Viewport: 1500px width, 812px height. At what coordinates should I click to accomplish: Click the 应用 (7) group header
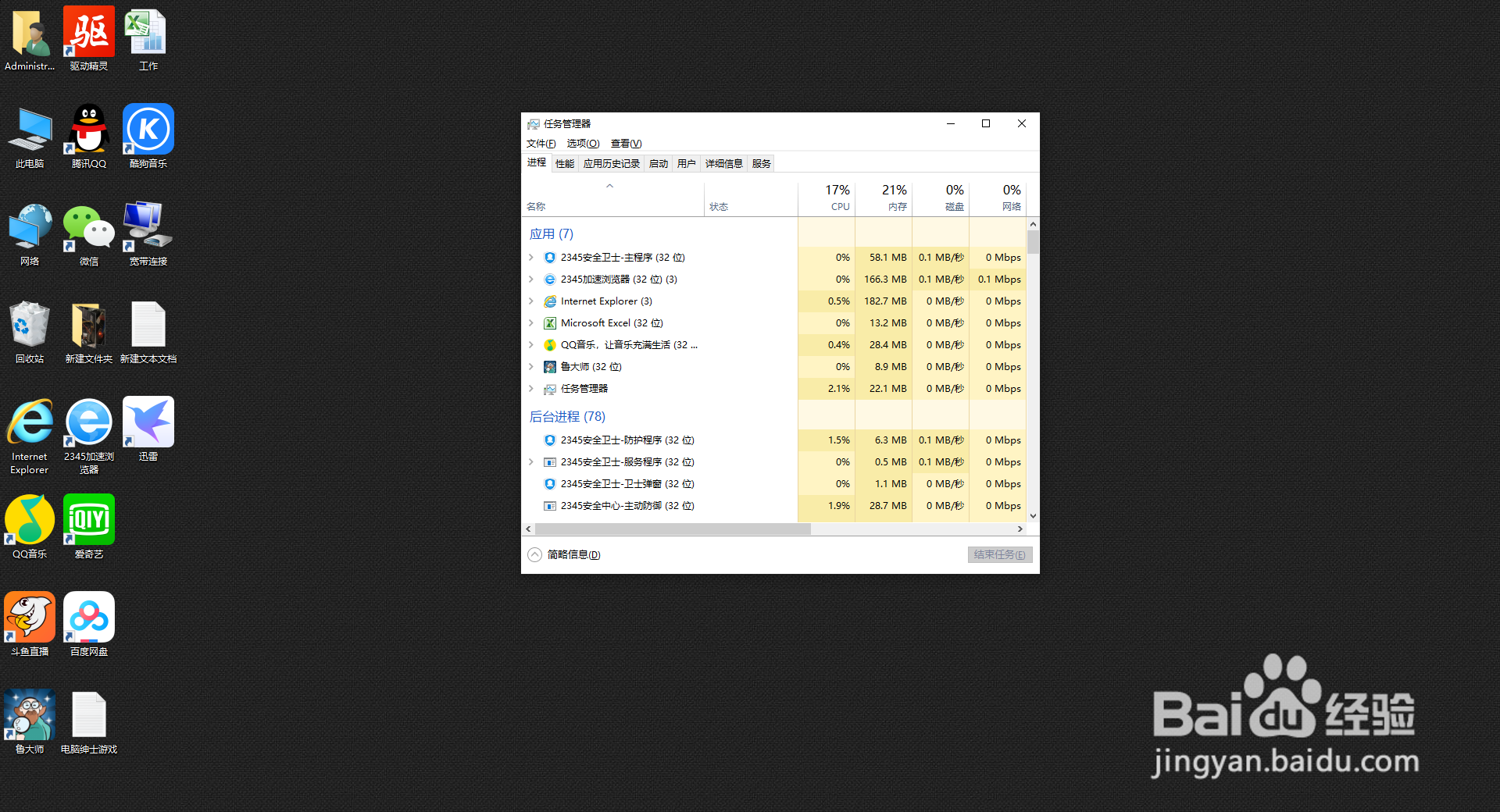pos(552,234)
